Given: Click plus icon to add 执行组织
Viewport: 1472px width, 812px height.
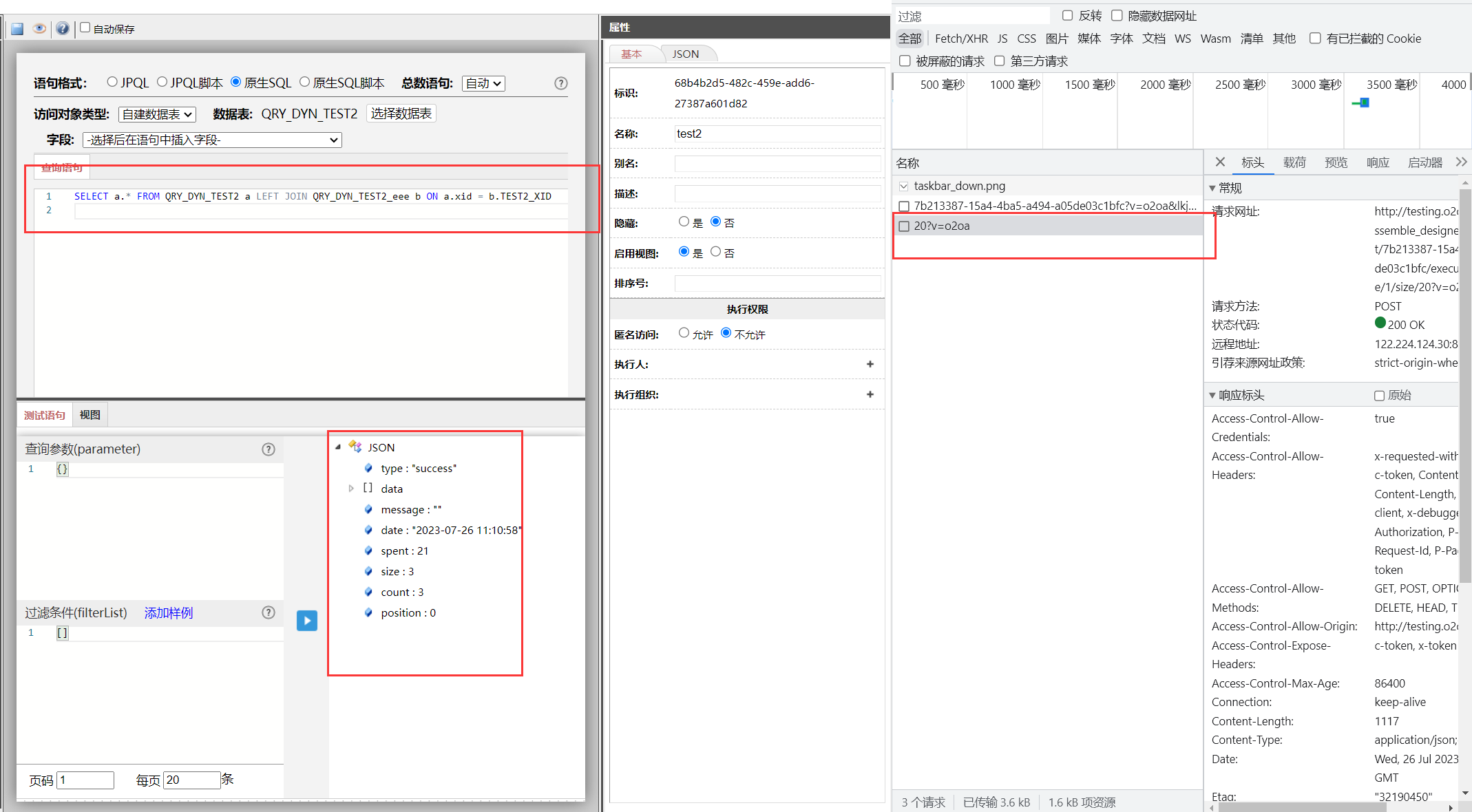Looking at the screenshot, I should 870,394.
